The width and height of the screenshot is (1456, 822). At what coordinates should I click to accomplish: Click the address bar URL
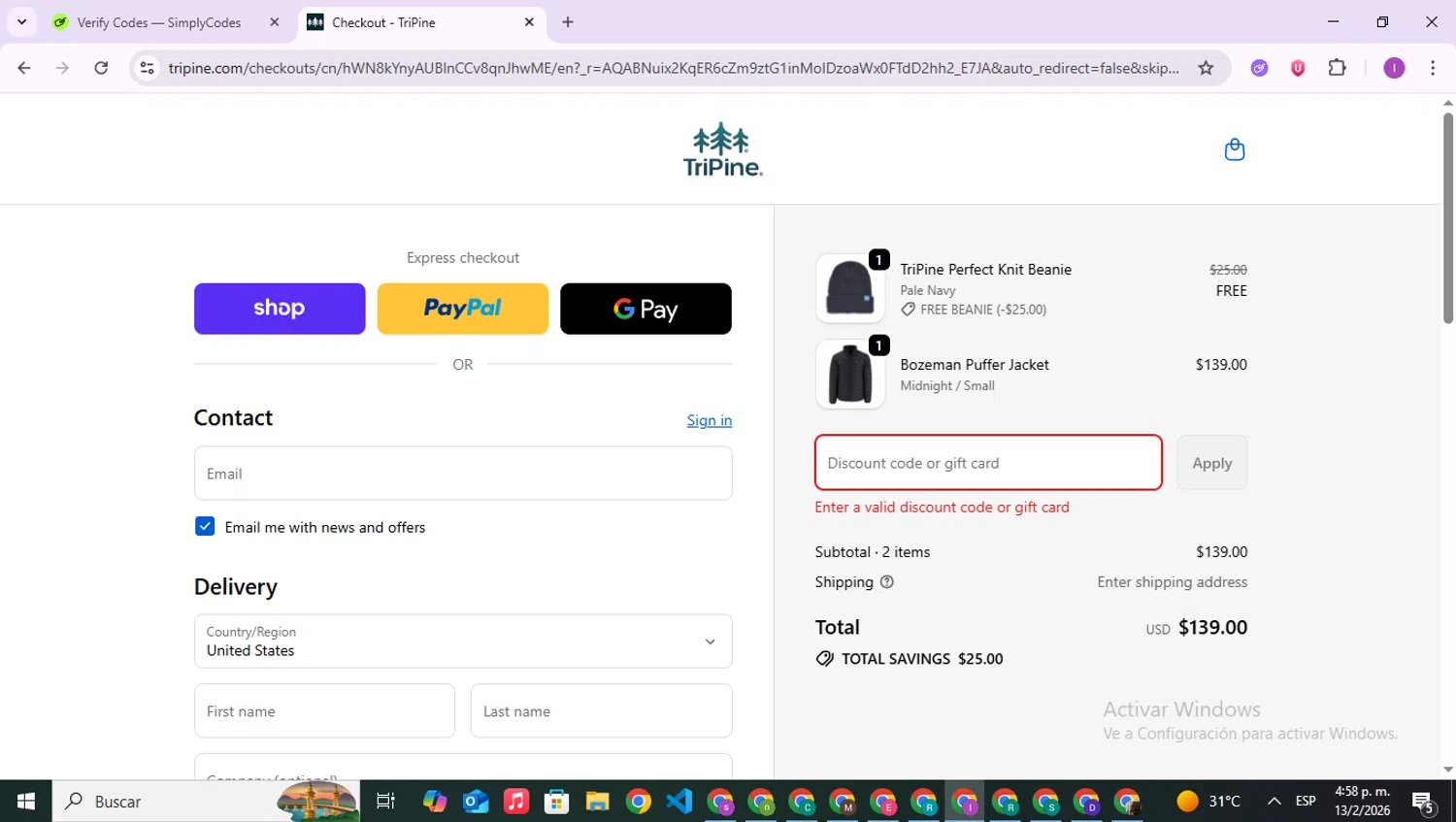(x=674, y=68)
